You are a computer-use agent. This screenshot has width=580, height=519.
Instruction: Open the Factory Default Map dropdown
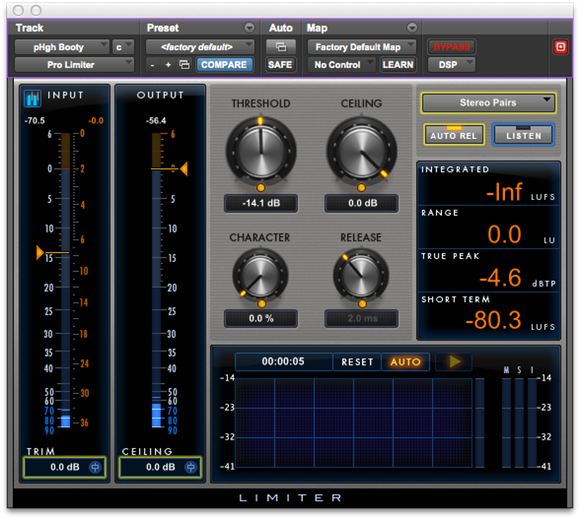362,47
